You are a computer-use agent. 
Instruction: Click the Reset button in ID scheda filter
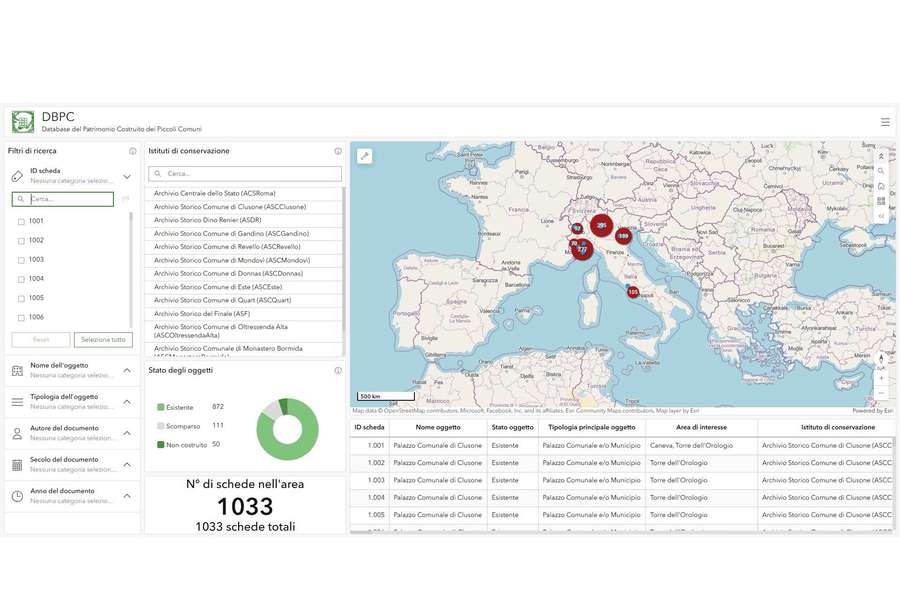coord(41,340)
